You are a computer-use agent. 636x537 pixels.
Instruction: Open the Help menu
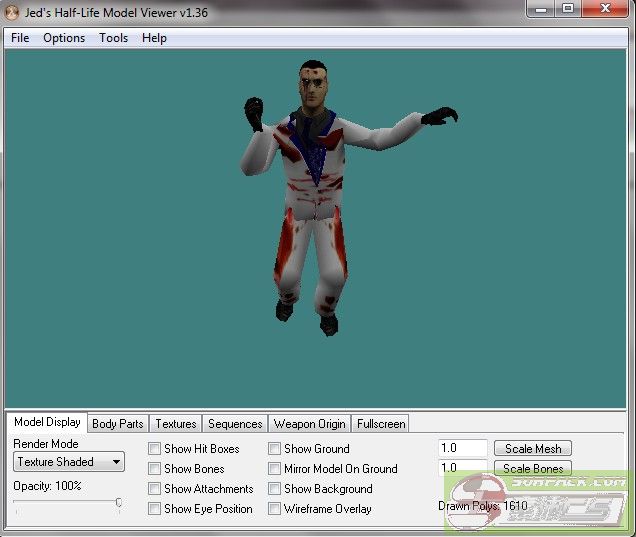[154, 38]
